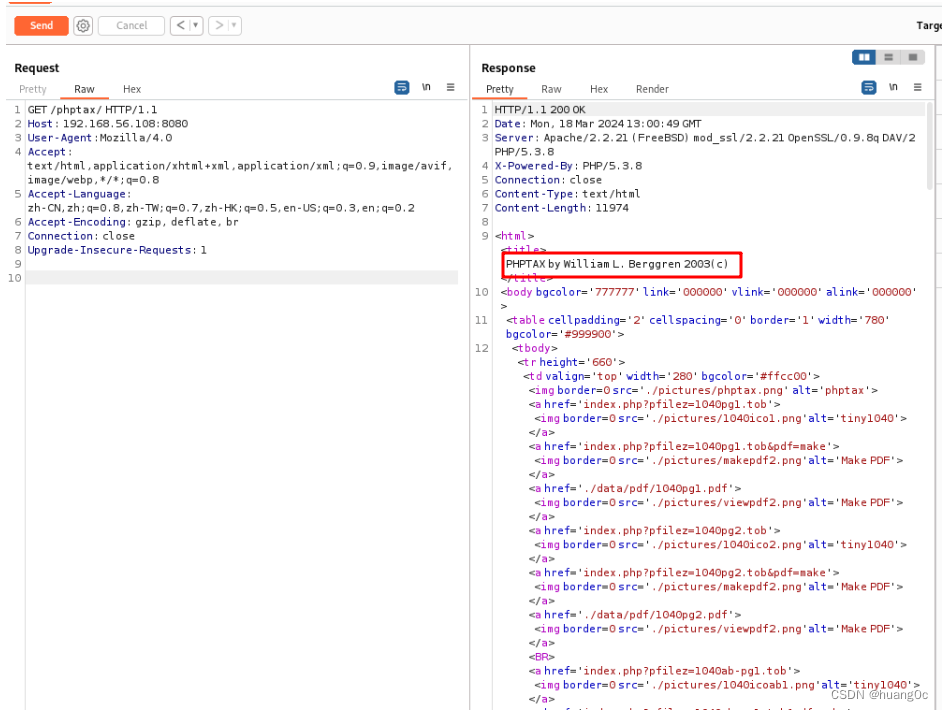Toggle show non-printable \n in Request panel

426,87
